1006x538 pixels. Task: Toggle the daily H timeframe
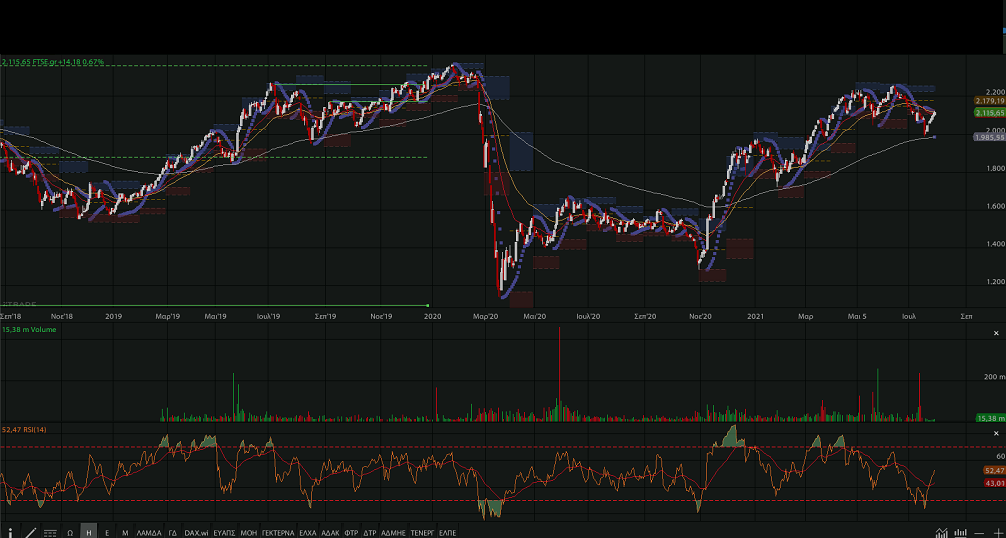(x=89, y=532)
